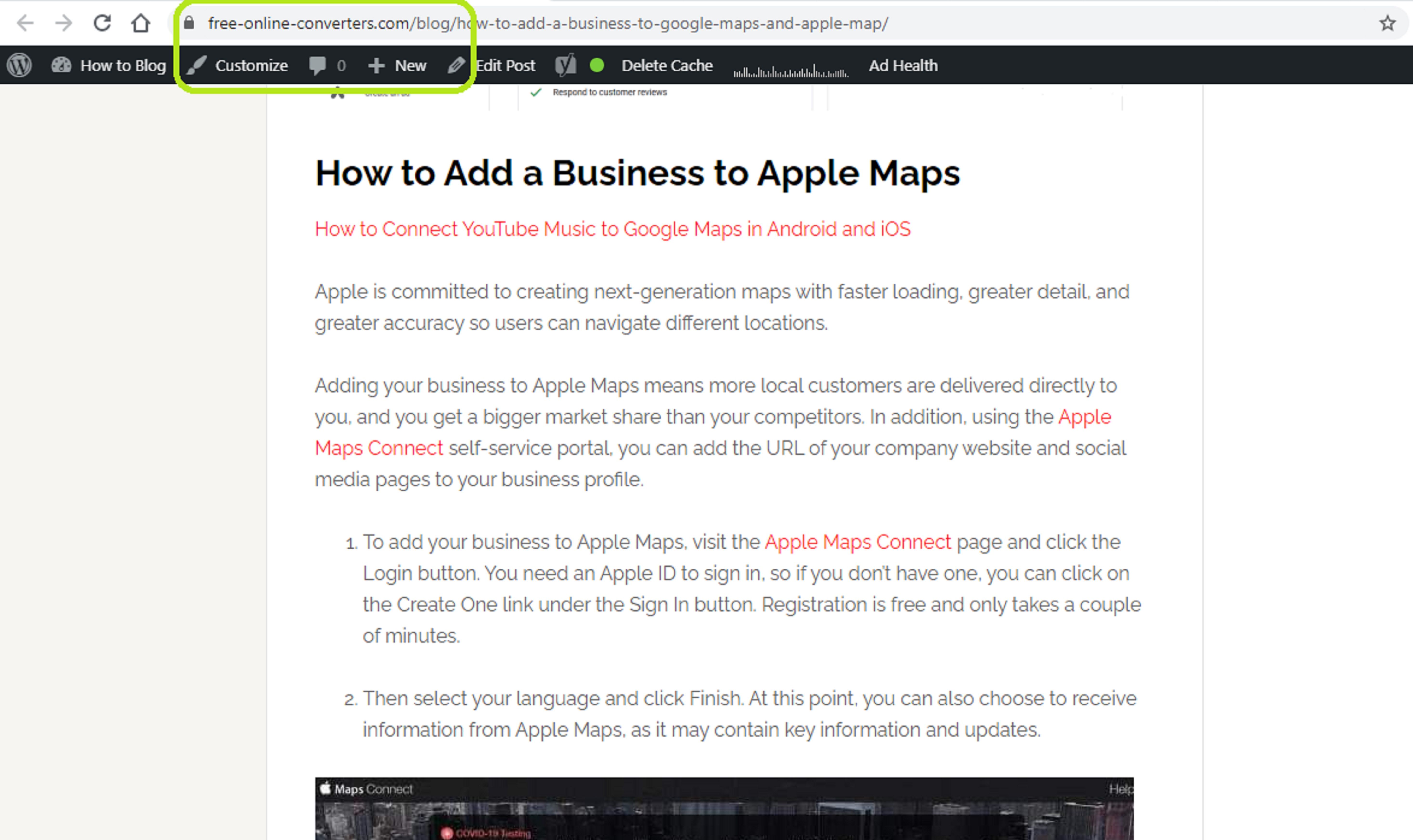The image size is (1413, 840).
Task: Click the text 'Respond to customer reviews'
Action: click(x=610, y=92)
